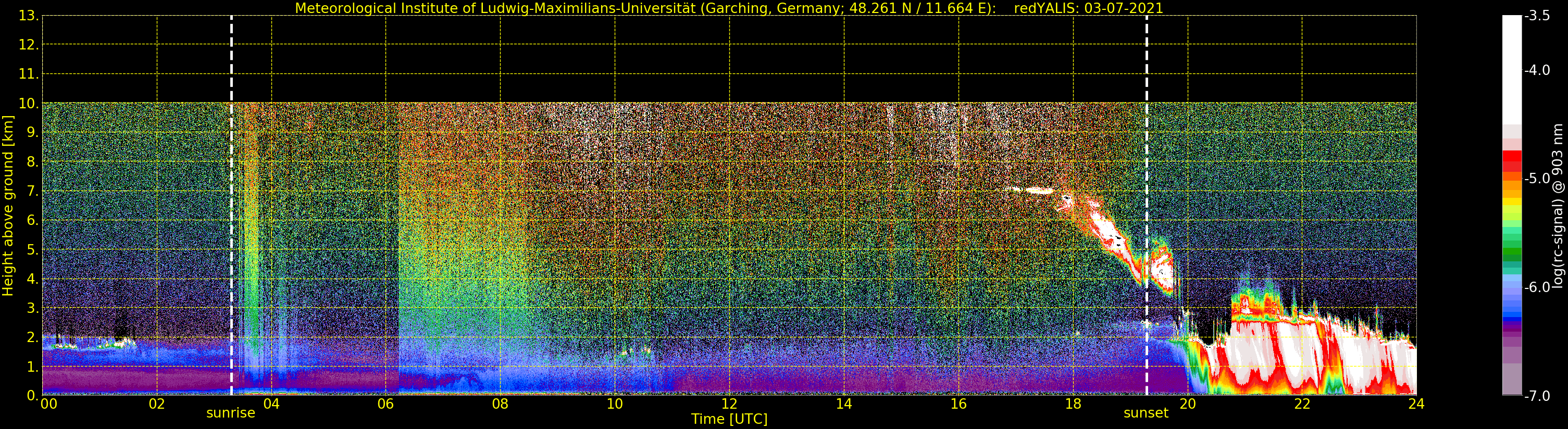This screenshot has height=429, width=1568.
Task: Click the height tick '4.' on the y-axis
Action: tap(33, 279)
